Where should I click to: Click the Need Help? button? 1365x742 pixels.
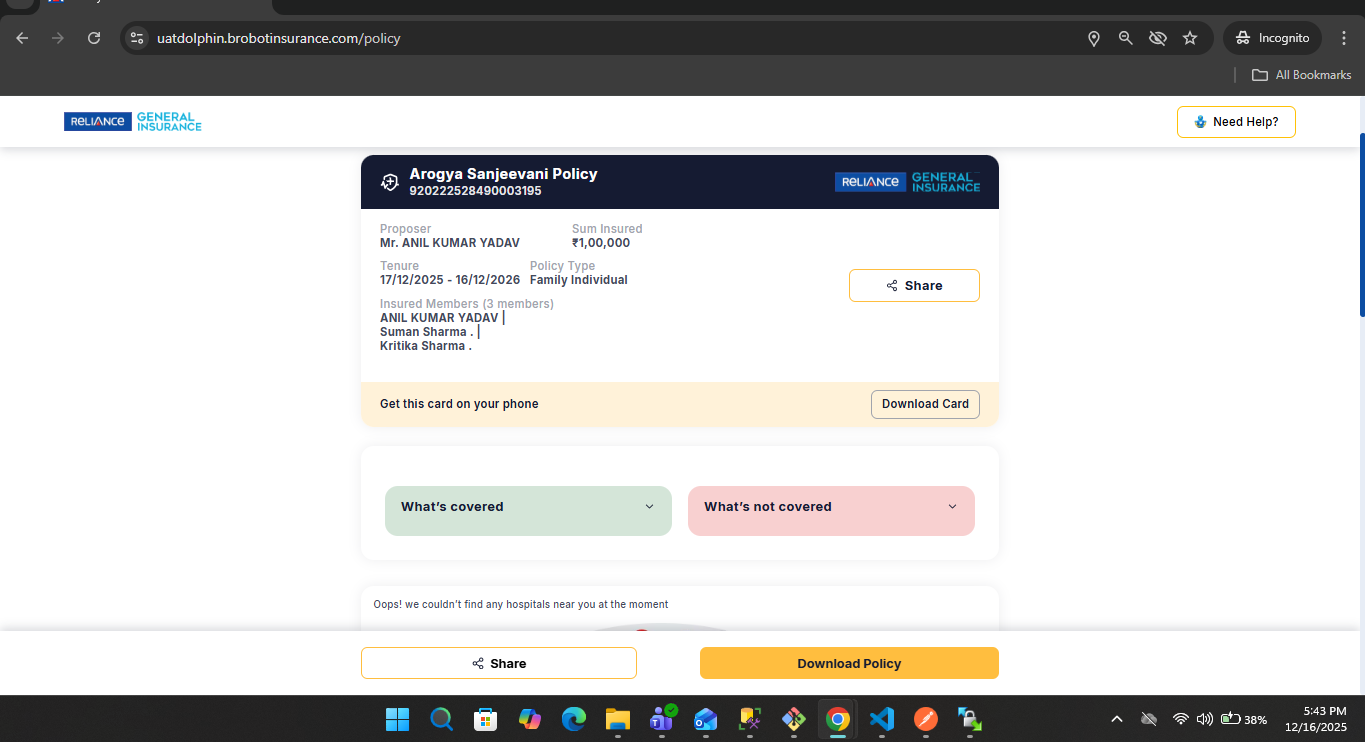point(1236,122)
